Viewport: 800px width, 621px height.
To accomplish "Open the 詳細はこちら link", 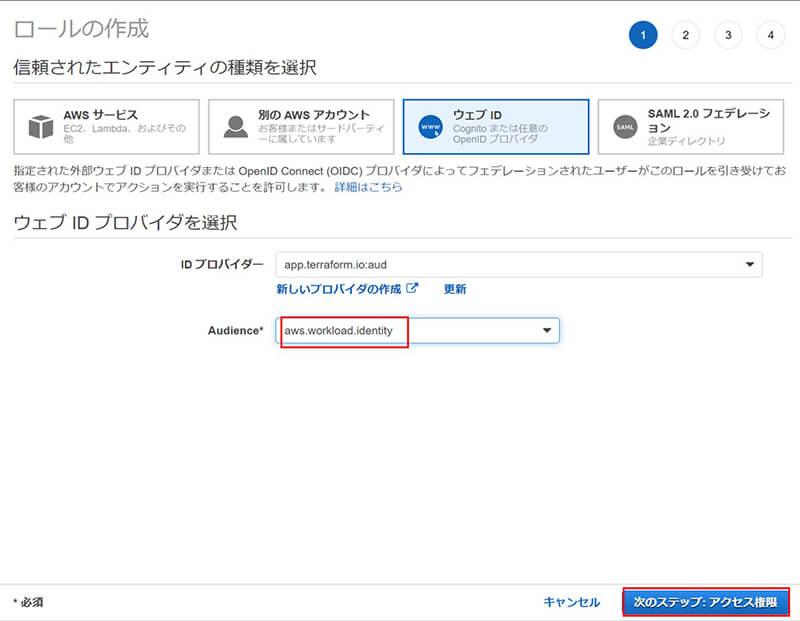I will 368,187.
